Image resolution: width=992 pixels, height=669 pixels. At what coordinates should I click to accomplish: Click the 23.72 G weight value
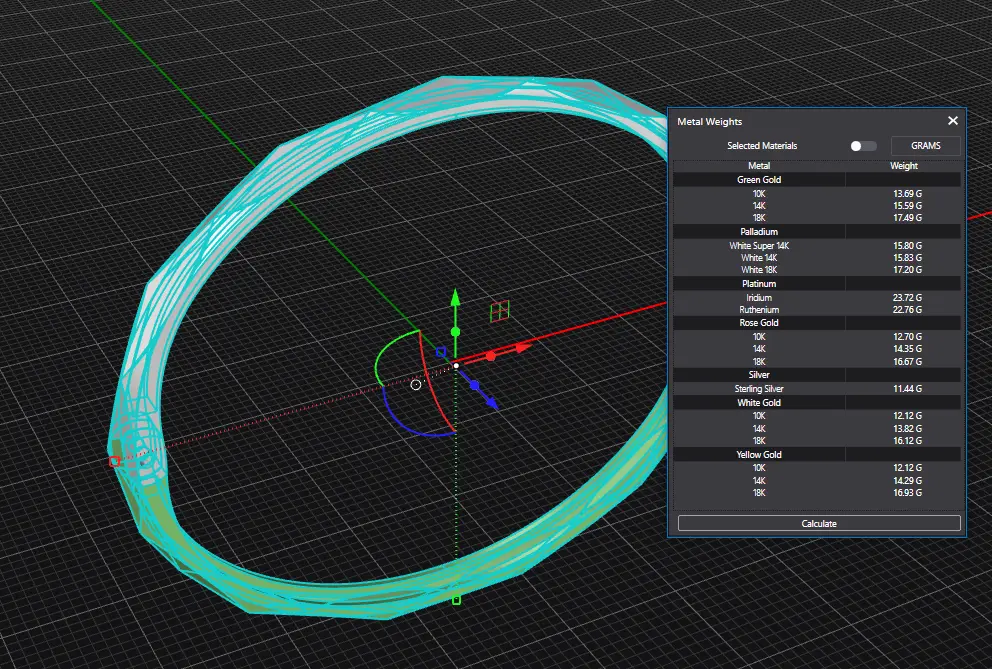[x=907, y=297]
